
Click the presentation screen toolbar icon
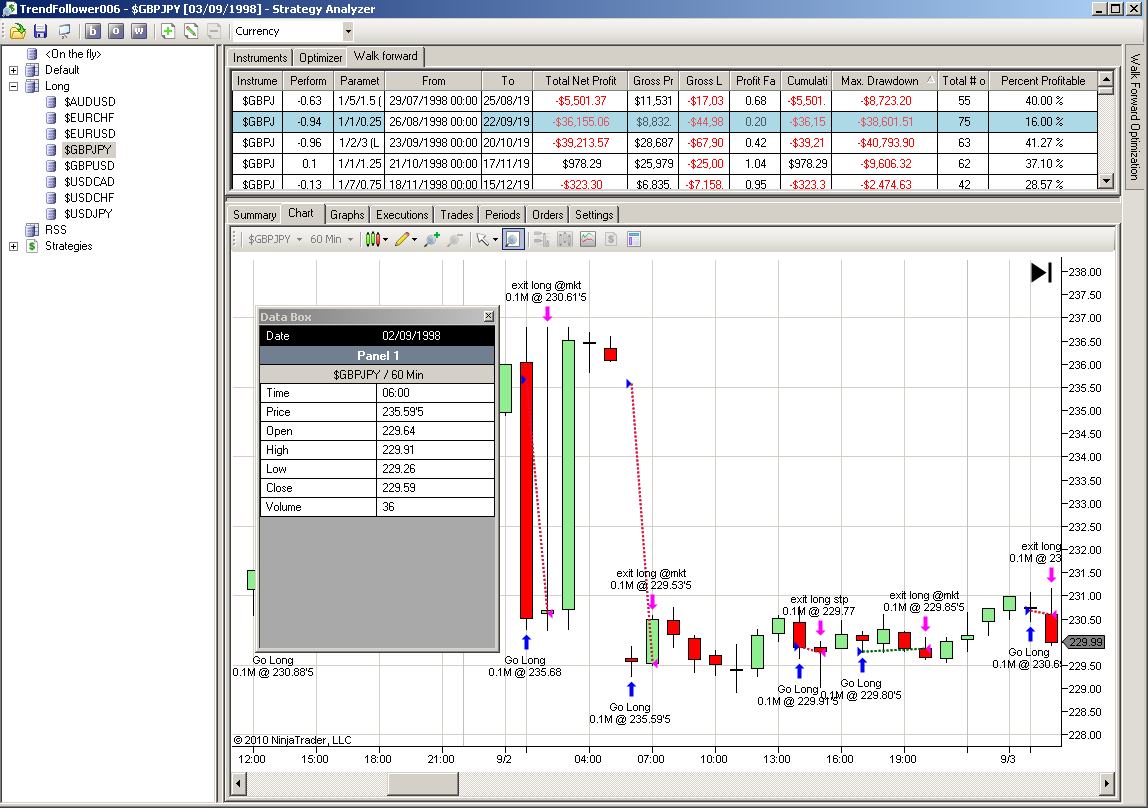point(64,31)
